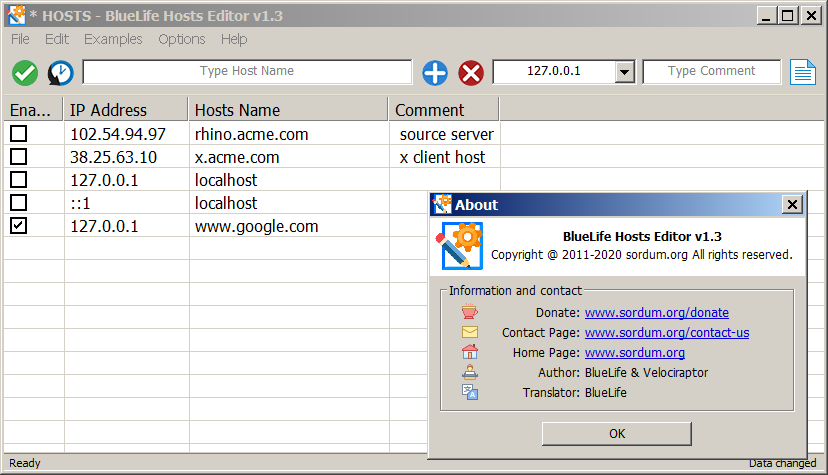This screenshot has width=828, height=475.
Task: Click the 127.0.0.1 IP combo box text
Action: point(553,72)
